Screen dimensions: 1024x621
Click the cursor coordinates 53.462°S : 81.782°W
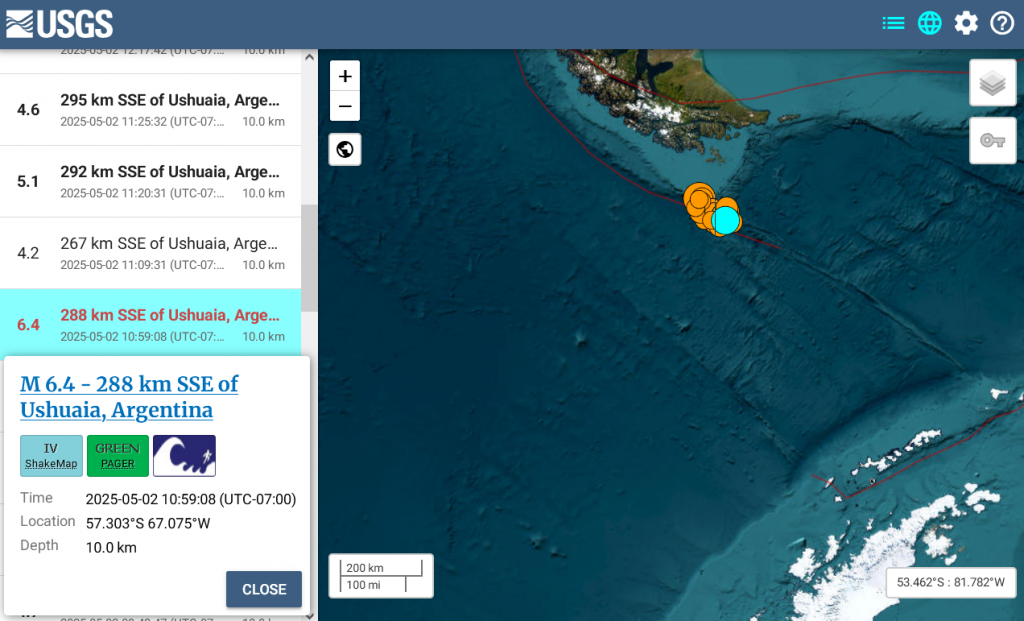950,582
